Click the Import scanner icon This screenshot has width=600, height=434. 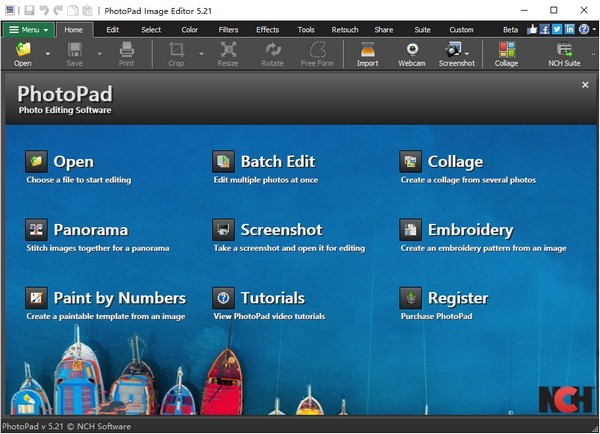coord(368,50)
